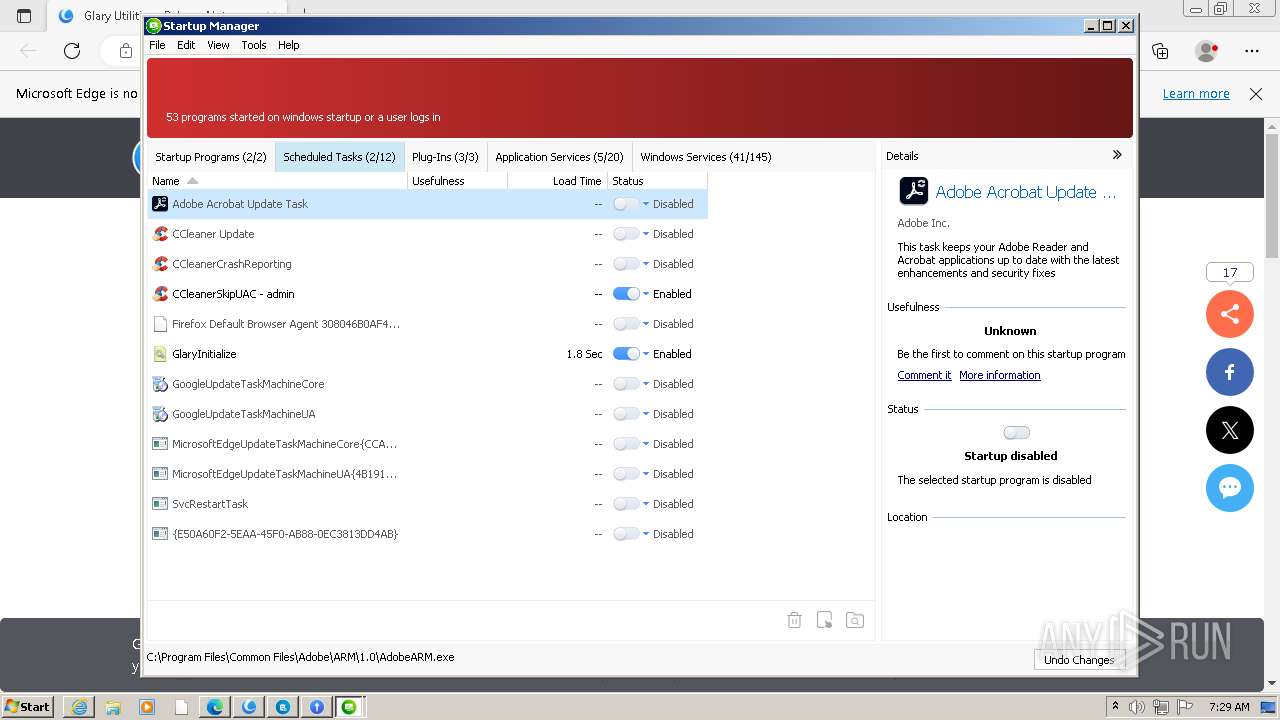
Task: Sort list by the Name column header
Action: [277, 181]
